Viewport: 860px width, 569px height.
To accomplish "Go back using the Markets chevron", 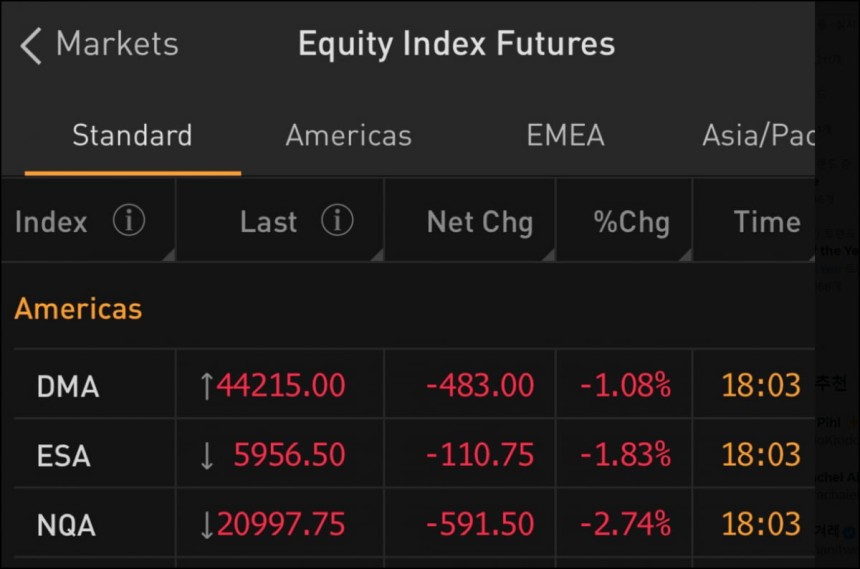I will point(31,46).
